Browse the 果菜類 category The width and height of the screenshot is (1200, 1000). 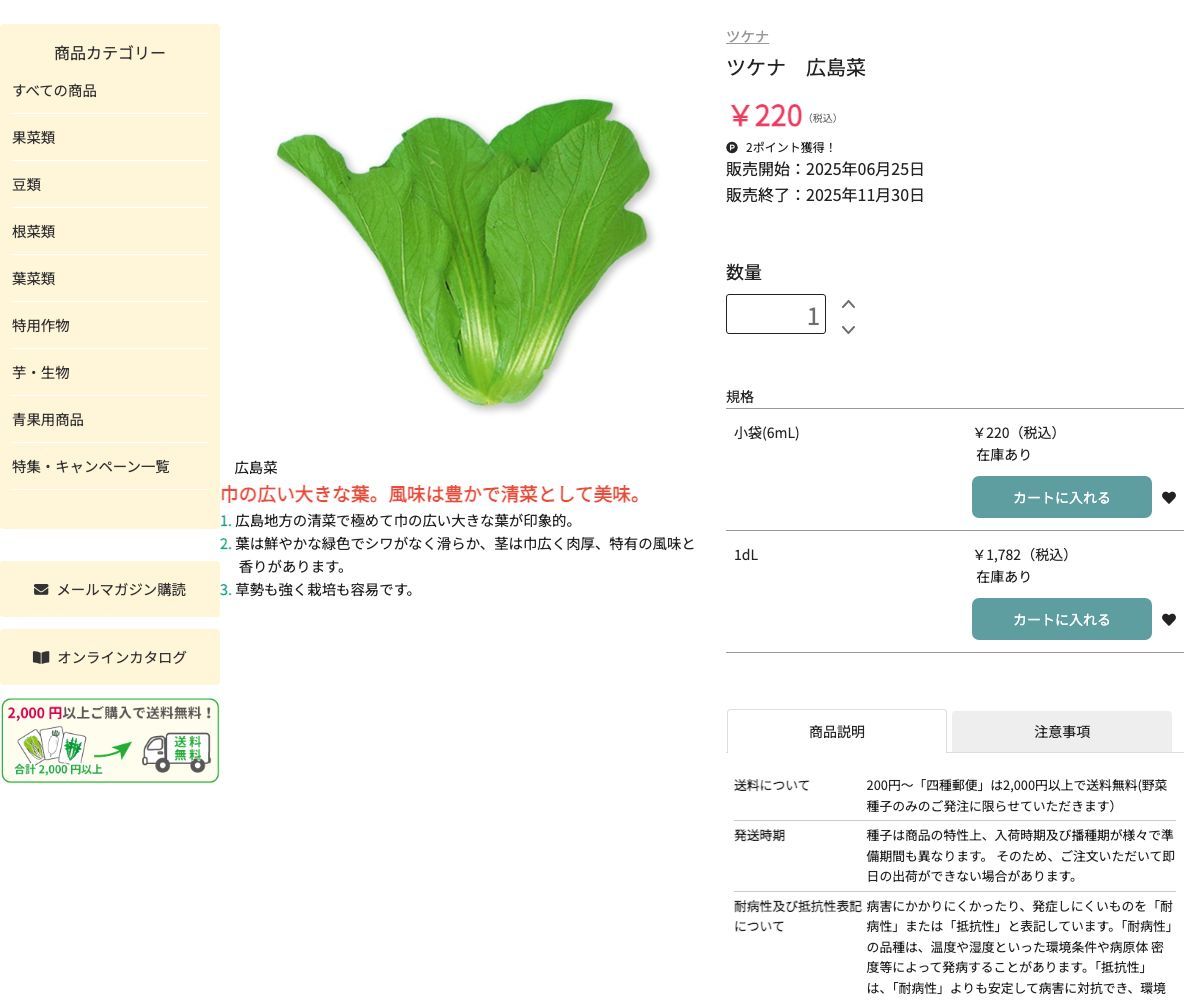point(34,138)
